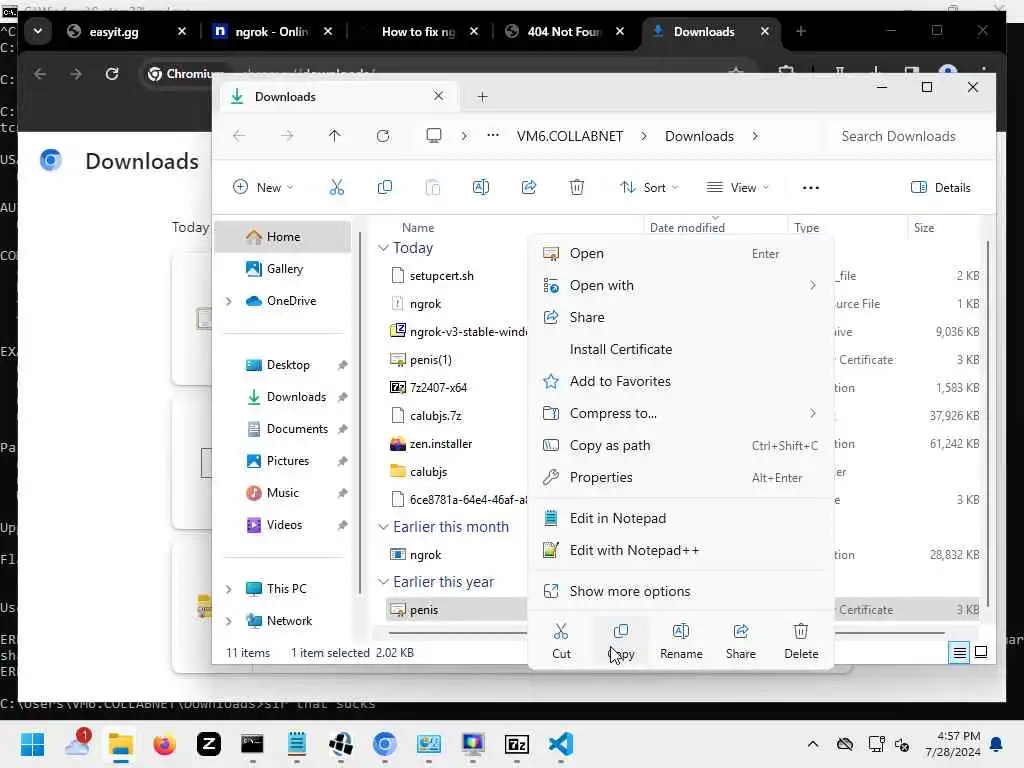Collapse the Earlier this month group
Screen dimensions: 1024x768
(x=383, y=527)
